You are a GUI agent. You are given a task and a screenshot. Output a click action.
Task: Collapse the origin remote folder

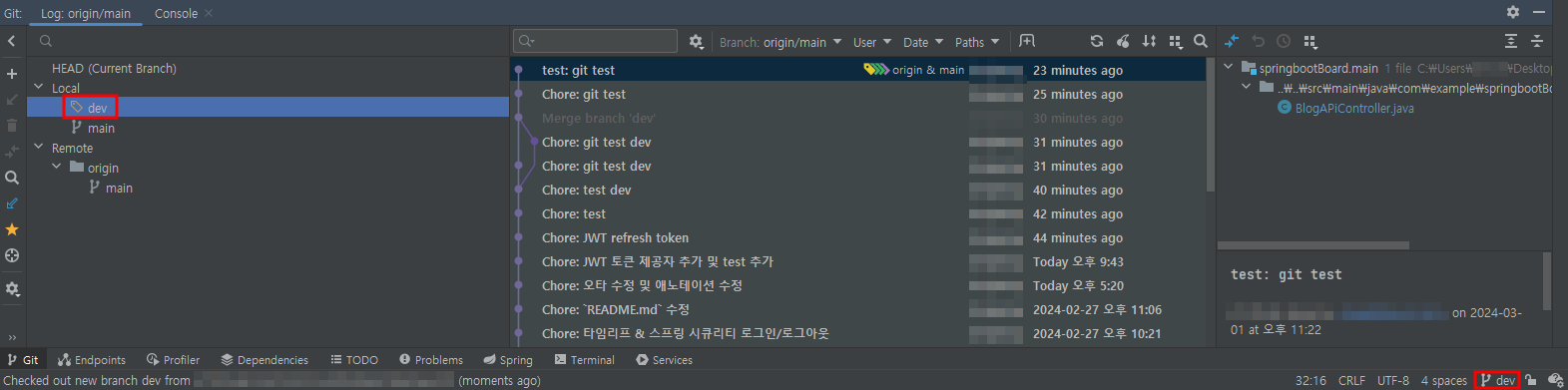point(57,168)
